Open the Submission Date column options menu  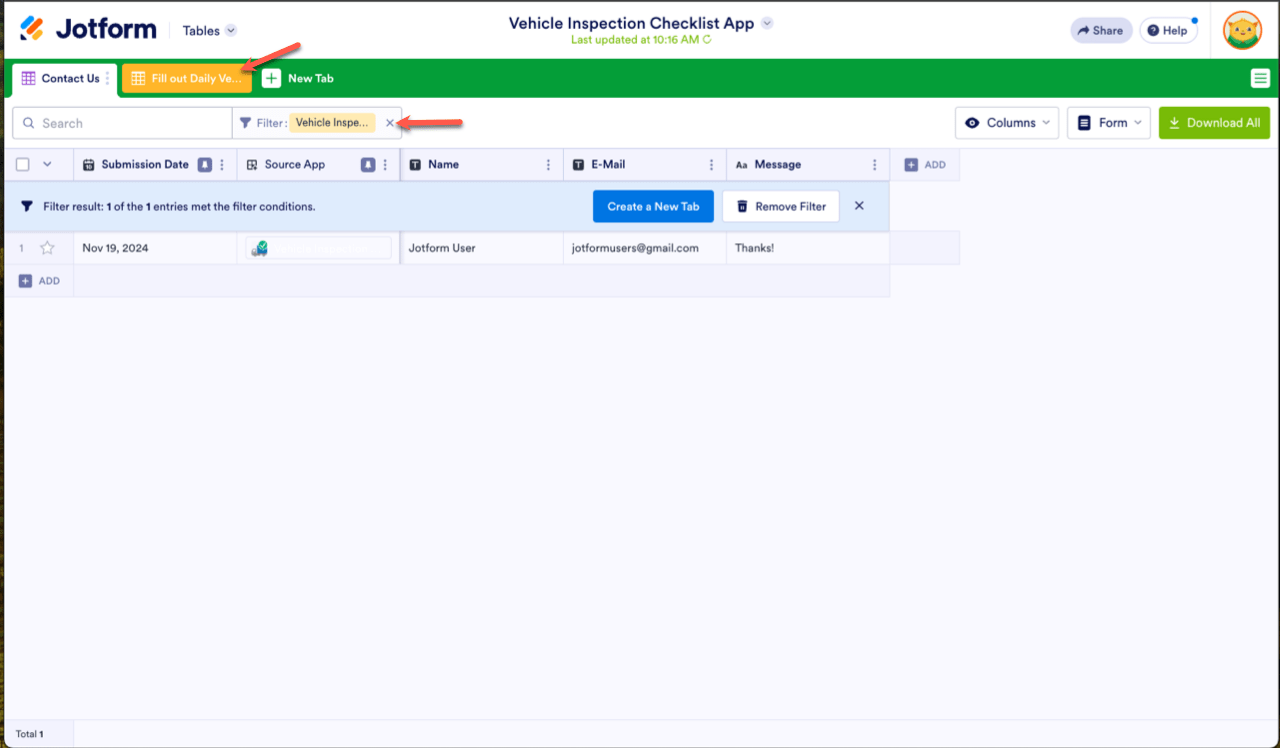click(222, 165)
